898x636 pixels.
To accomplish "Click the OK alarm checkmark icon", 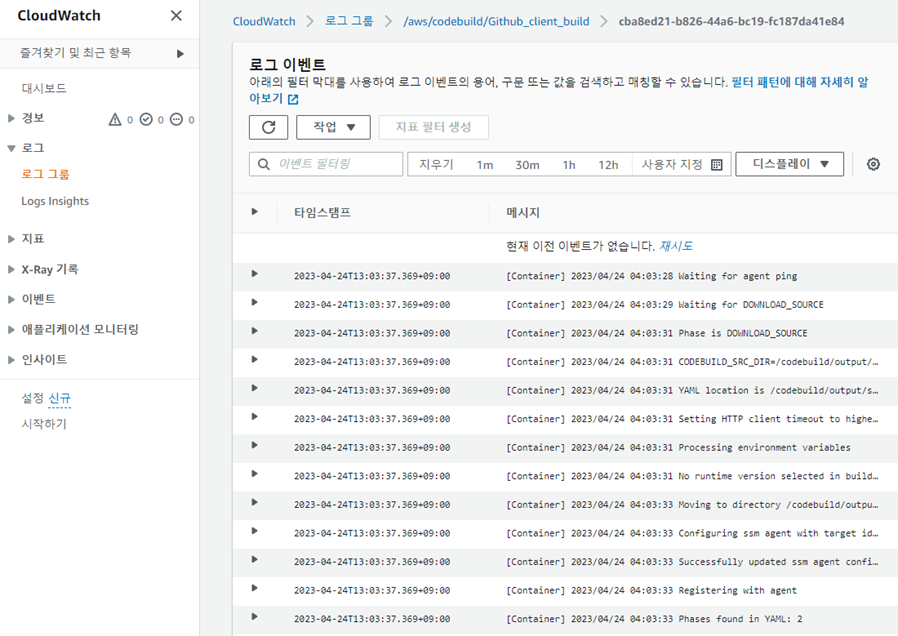I will click(x=146, y=119).
